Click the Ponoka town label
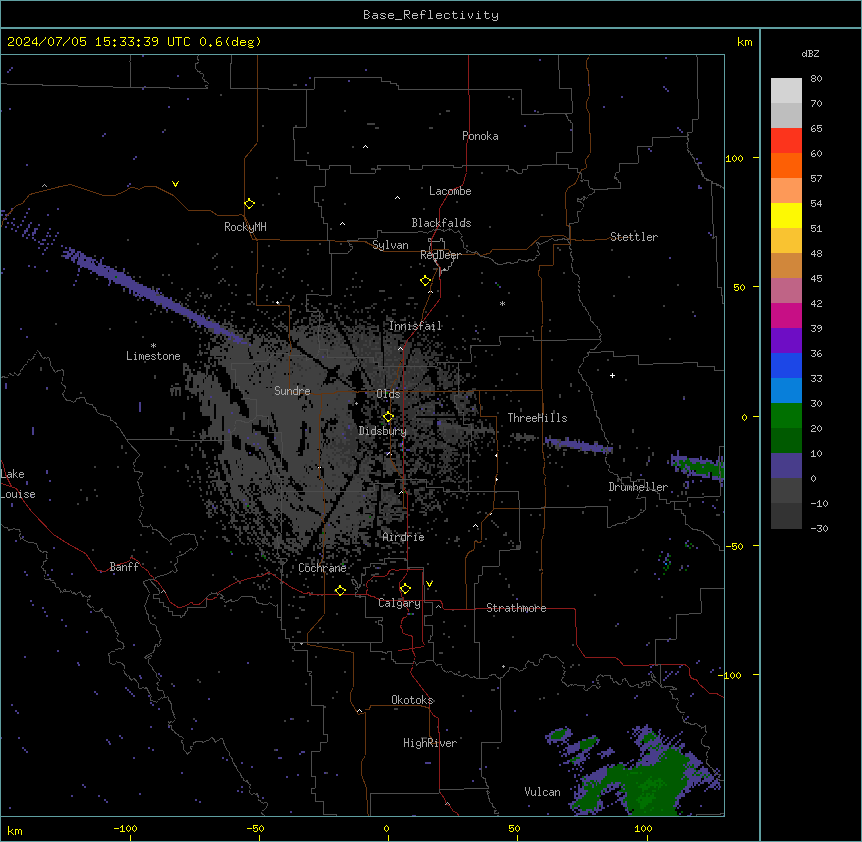The width and height of the screenshot is (862, 842). (480, 136)
